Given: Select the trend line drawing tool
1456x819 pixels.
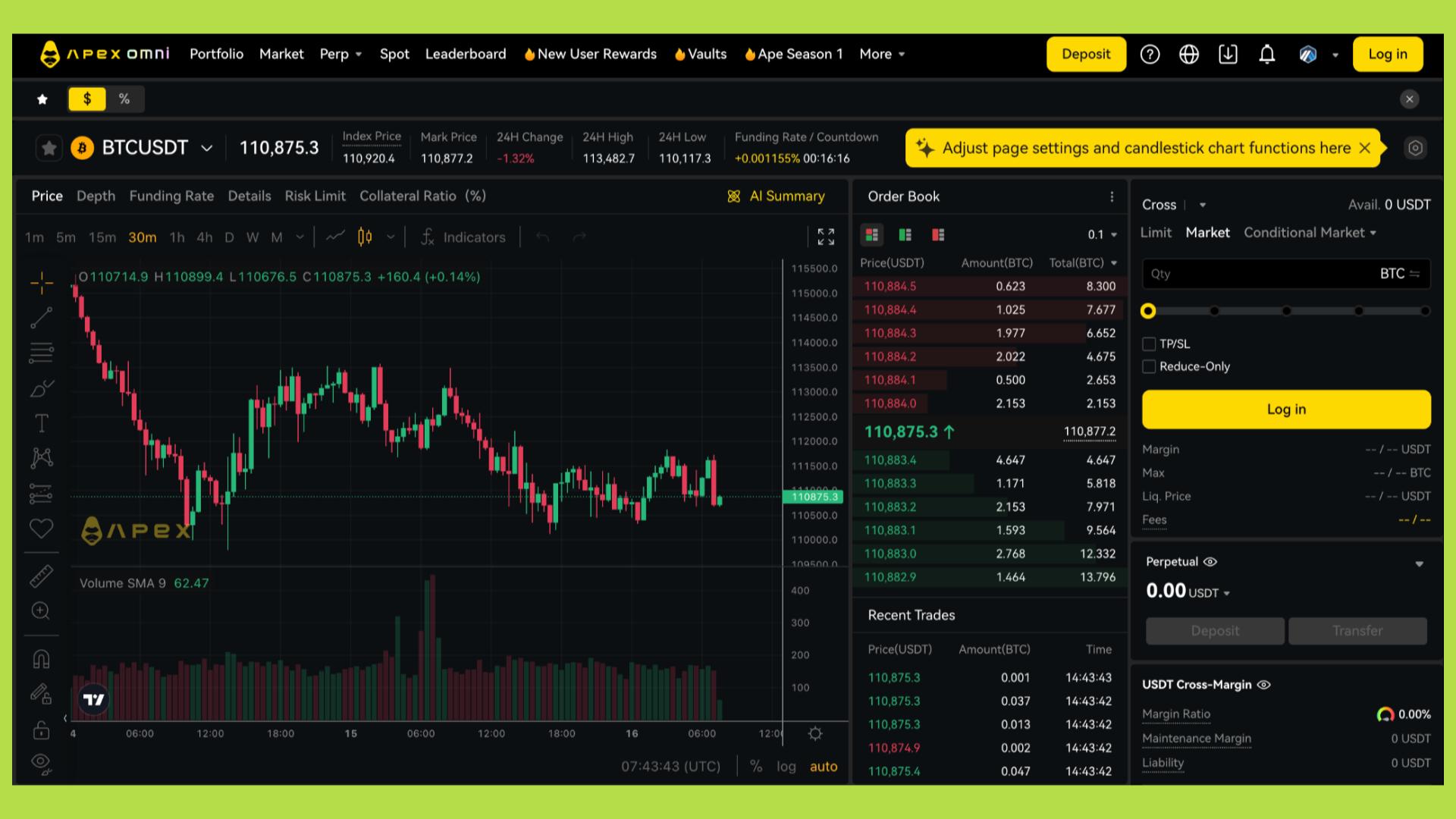Looking at the screenshot, I should point(42,318).
